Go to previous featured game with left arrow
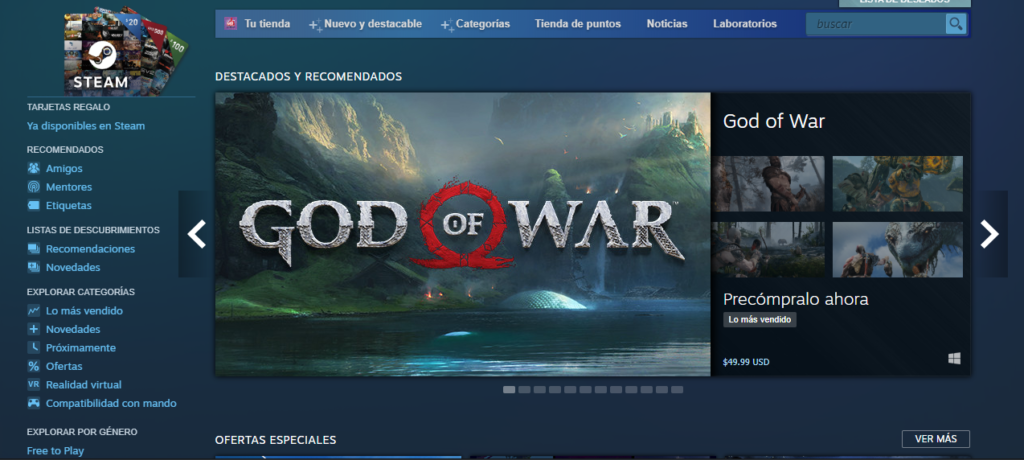The width and height of the screenshot is (1024, 460). click(197, 234)
